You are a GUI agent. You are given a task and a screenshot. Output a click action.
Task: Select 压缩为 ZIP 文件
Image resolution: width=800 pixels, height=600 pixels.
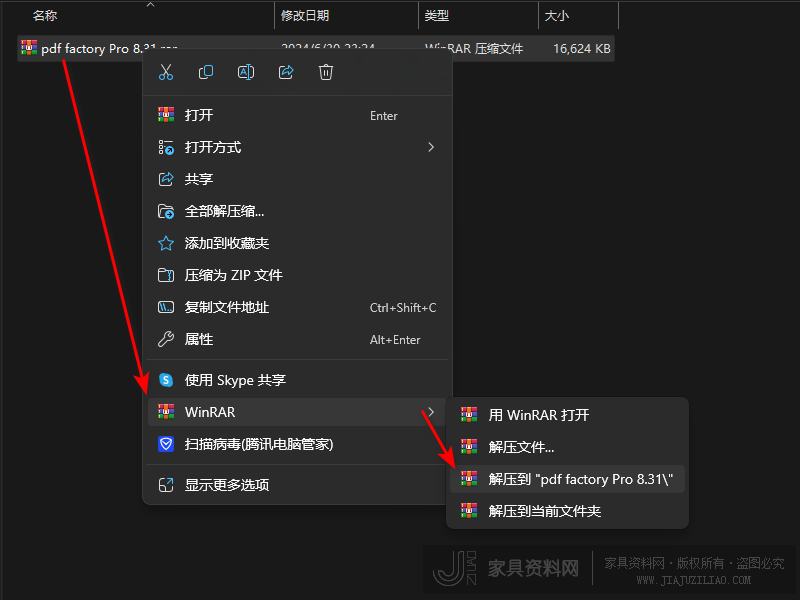click(x=297, y=276)
